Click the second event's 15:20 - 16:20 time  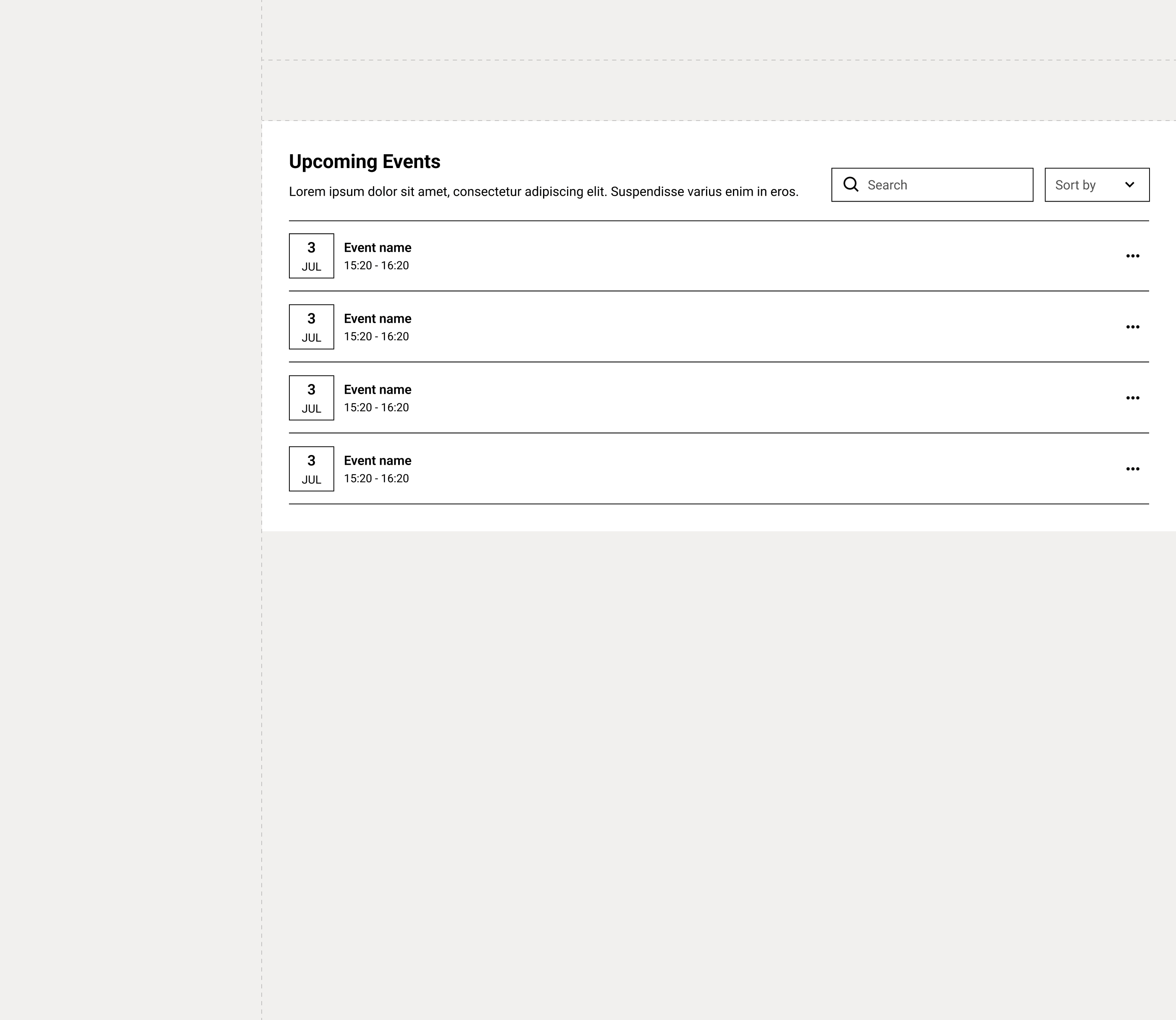[x=376, y=336]
